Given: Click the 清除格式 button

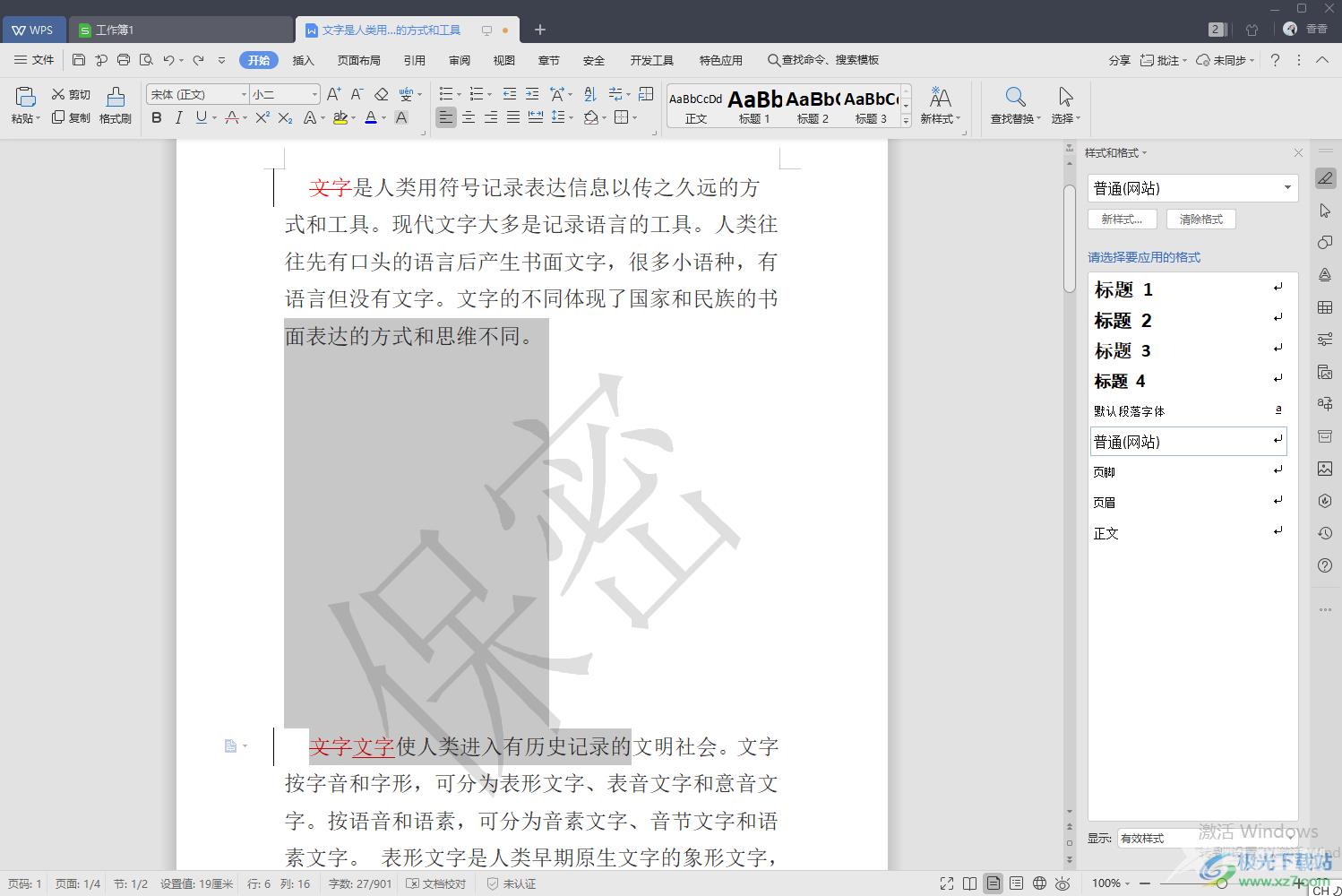Looking at the screenshot, I should coord(1200,219).
